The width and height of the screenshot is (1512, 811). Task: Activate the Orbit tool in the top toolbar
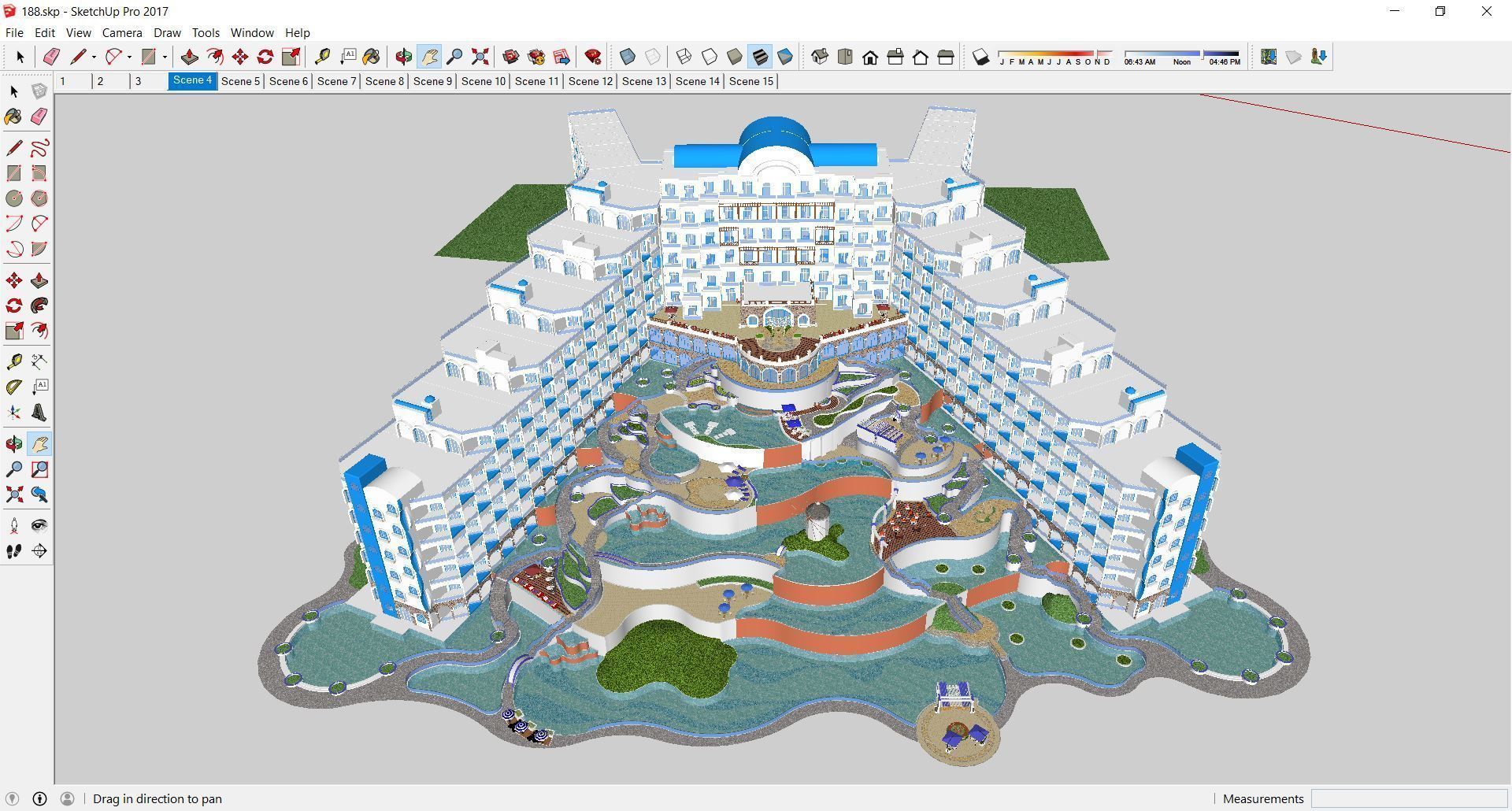point(404,57)
